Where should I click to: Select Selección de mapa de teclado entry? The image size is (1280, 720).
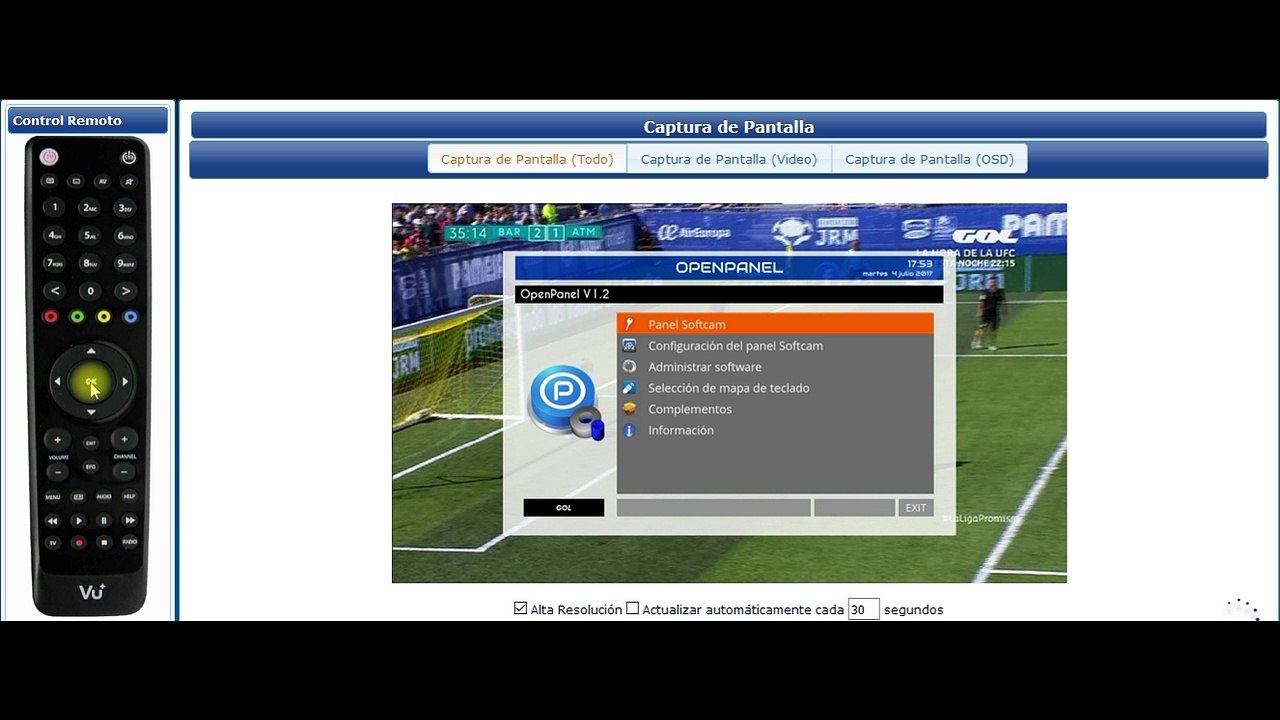[775, 388]
